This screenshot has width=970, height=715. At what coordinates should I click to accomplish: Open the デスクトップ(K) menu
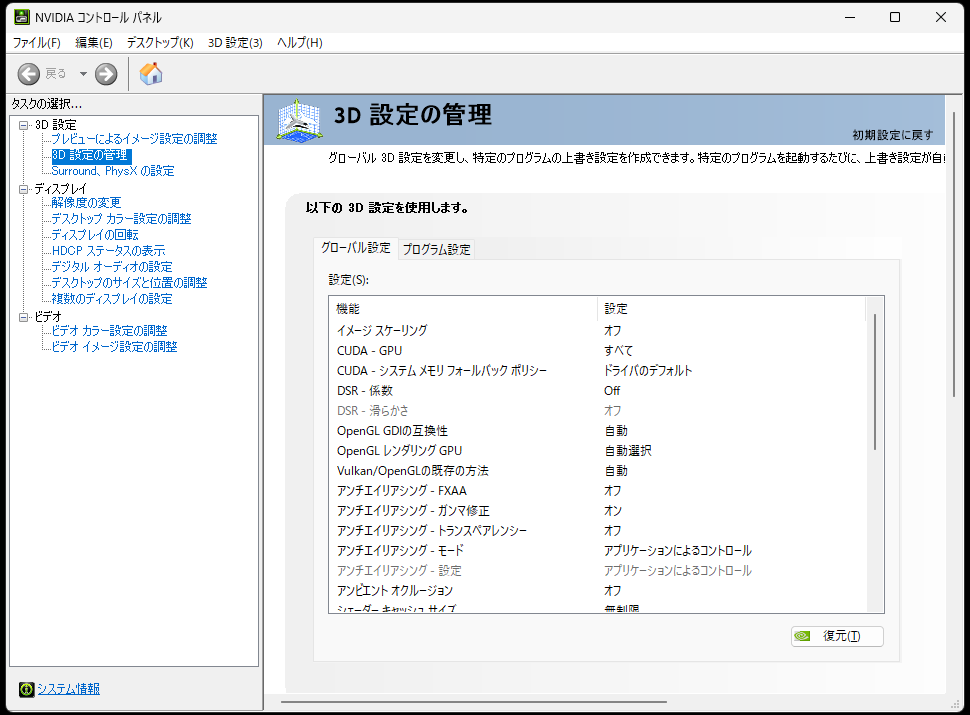tap(160, 43)
